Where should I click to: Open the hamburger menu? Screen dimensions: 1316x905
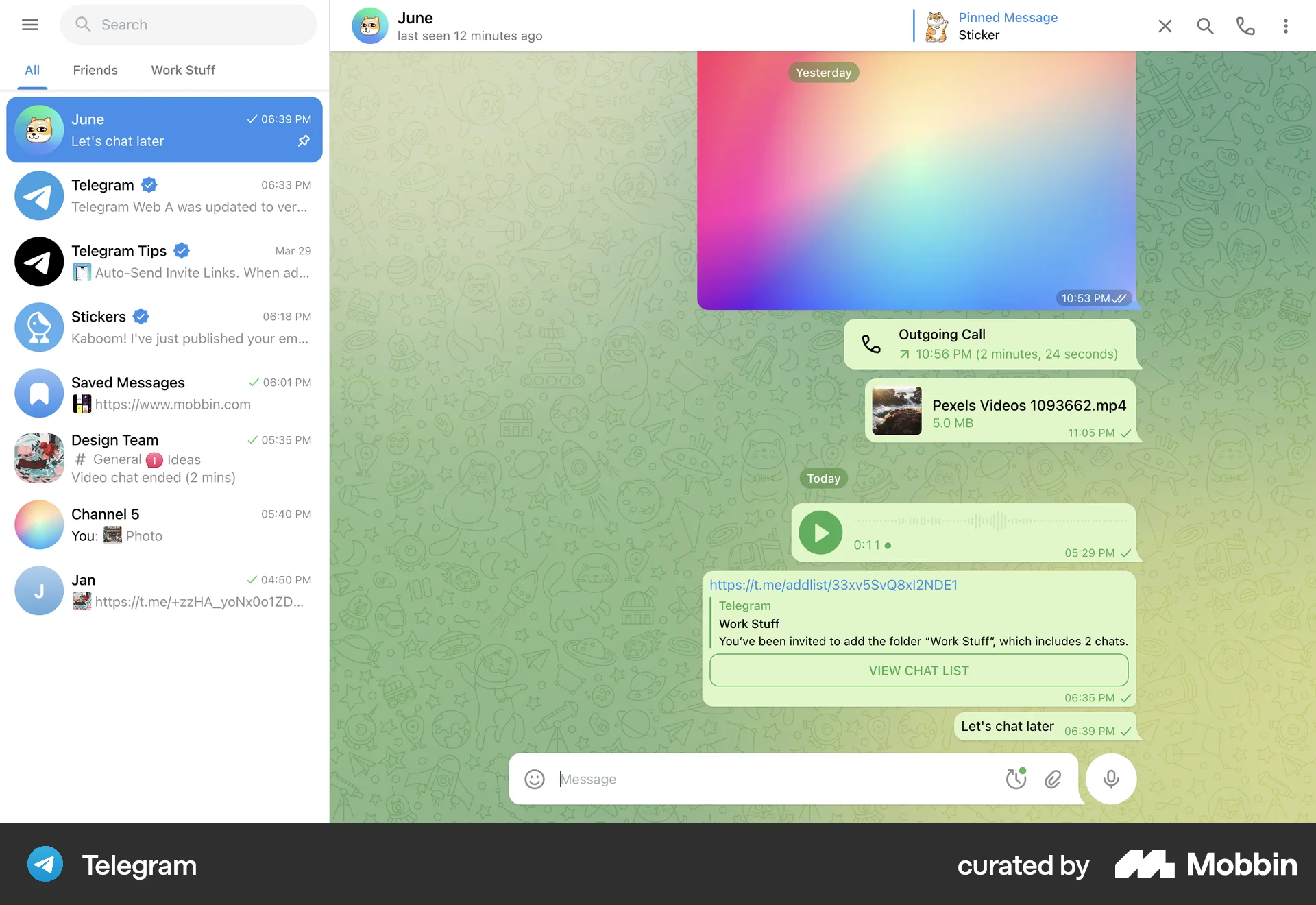pos(30,25)
